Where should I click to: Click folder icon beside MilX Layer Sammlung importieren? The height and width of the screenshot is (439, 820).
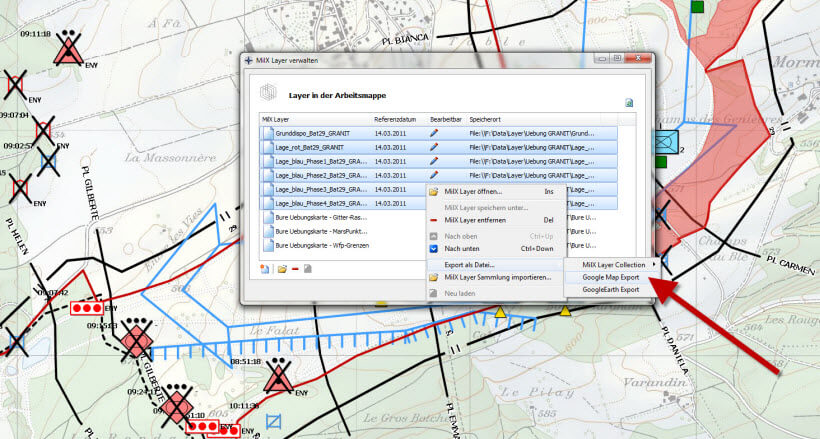(433, 277)
